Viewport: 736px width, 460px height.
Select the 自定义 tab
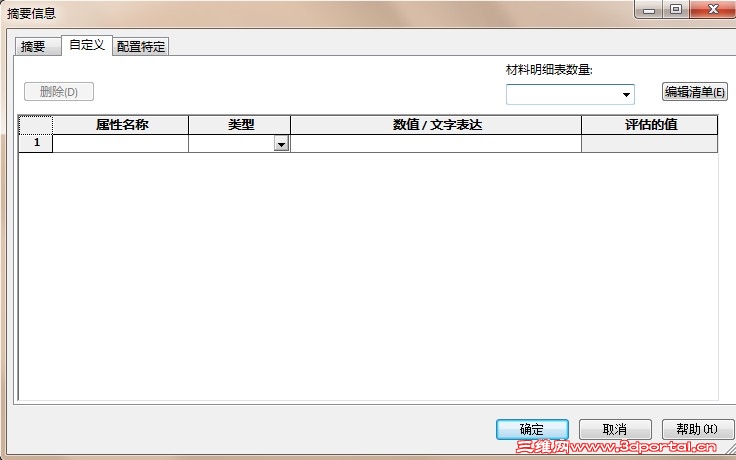pos(87,46)
